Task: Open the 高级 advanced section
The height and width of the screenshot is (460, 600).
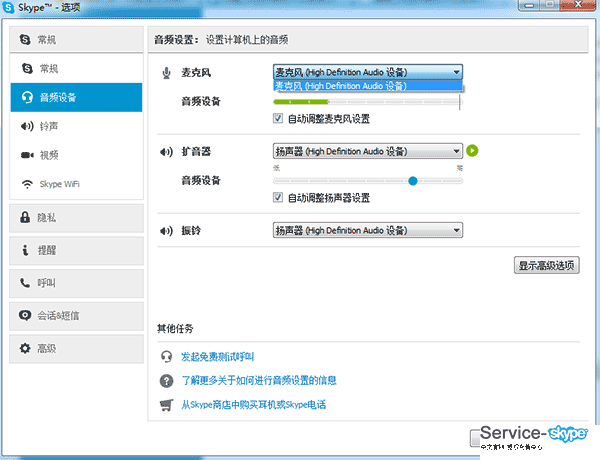Action: (77, 349)
